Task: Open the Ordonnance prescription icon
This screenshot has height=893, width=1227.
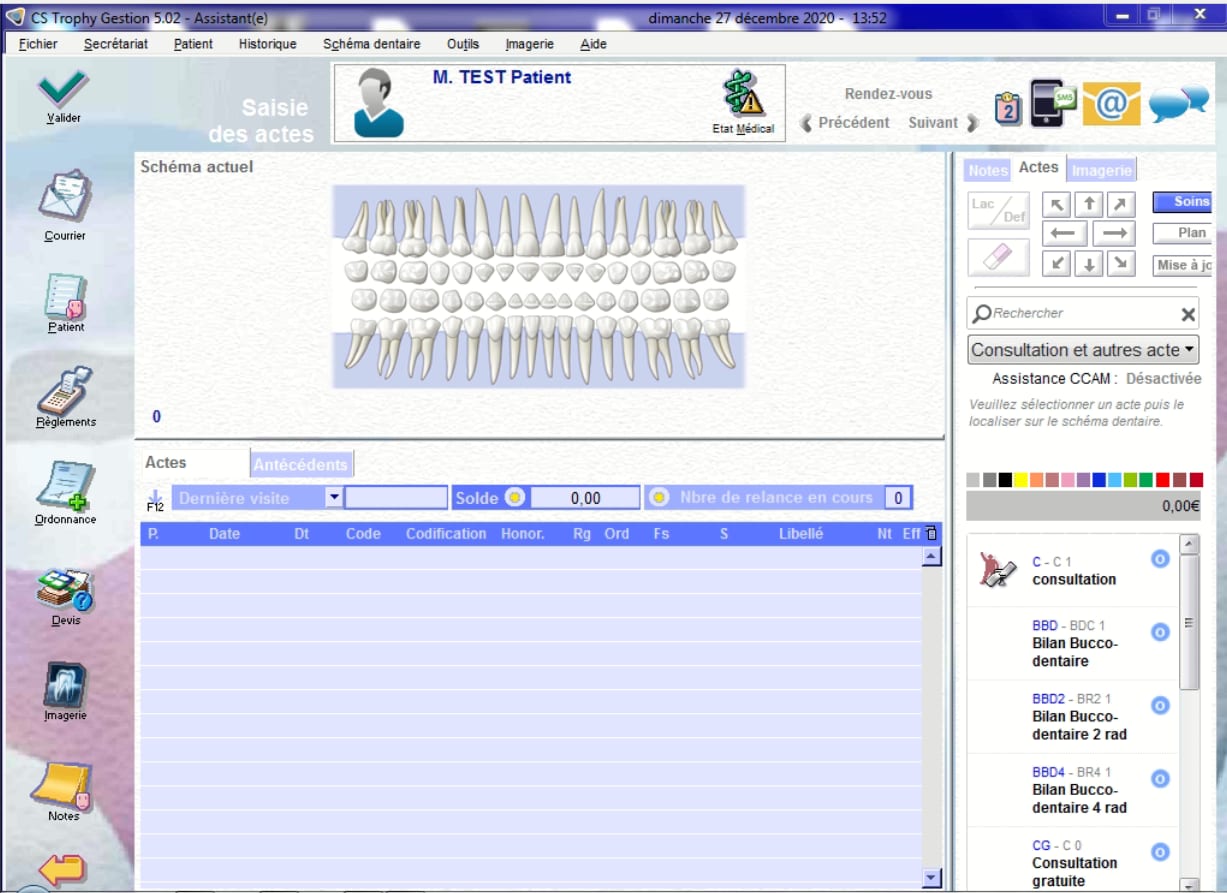Action: (x=65, y=486)
